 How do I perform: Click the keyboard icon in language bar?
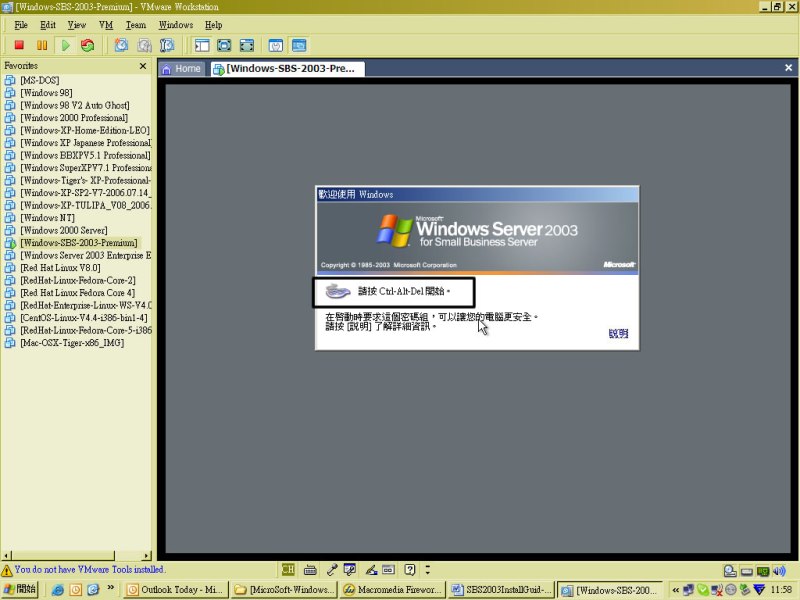[x=310, y=570]
